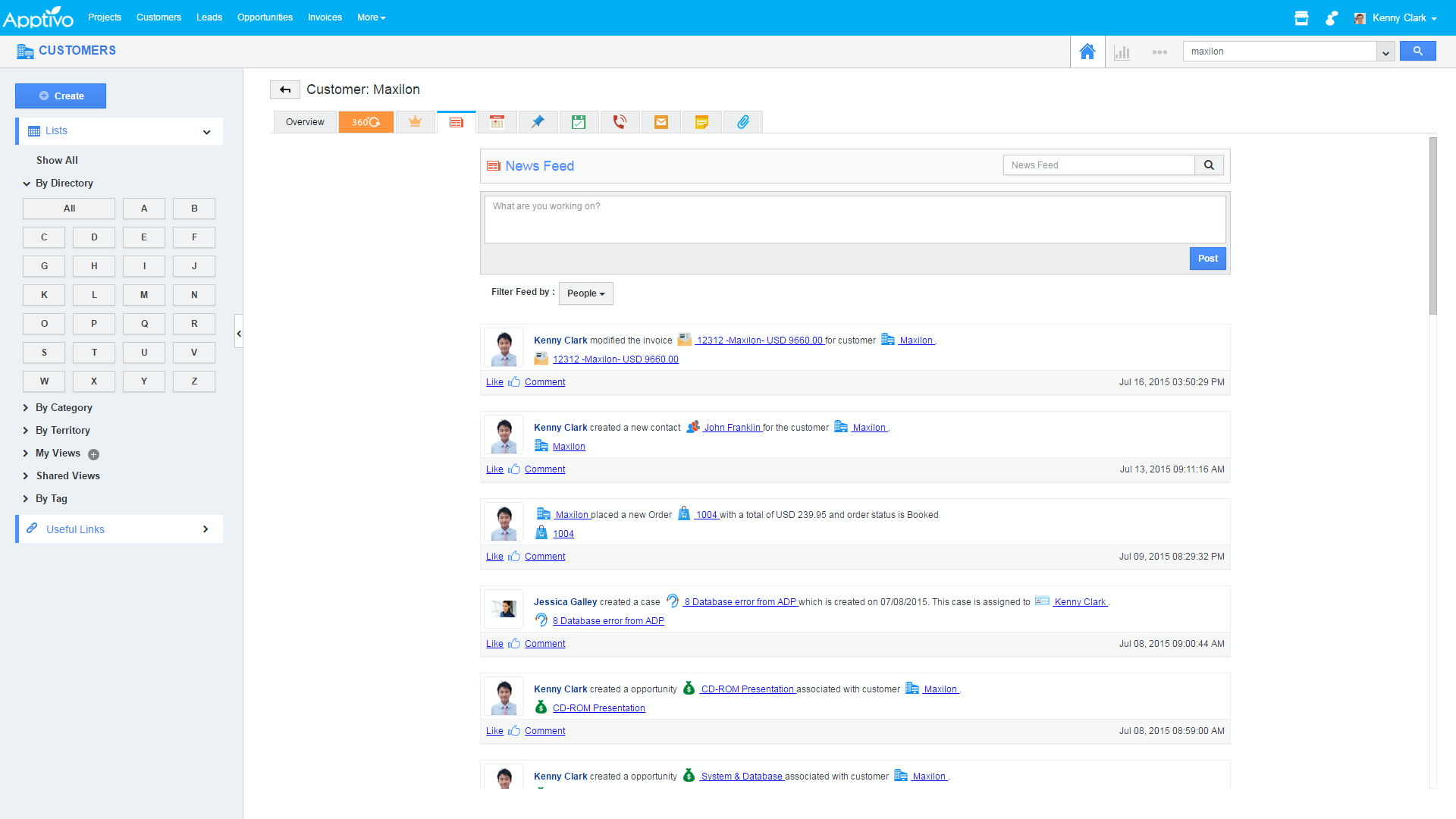The image size is (1456, 819).
Task: Like the Database error case post
Action: (x=494, y=644)
